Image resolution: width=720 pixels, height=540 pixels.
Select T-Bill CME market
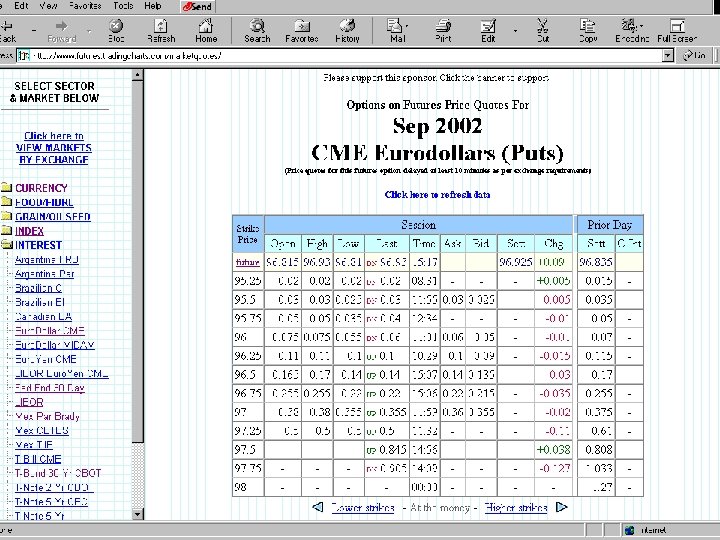(x=38, y=459)
